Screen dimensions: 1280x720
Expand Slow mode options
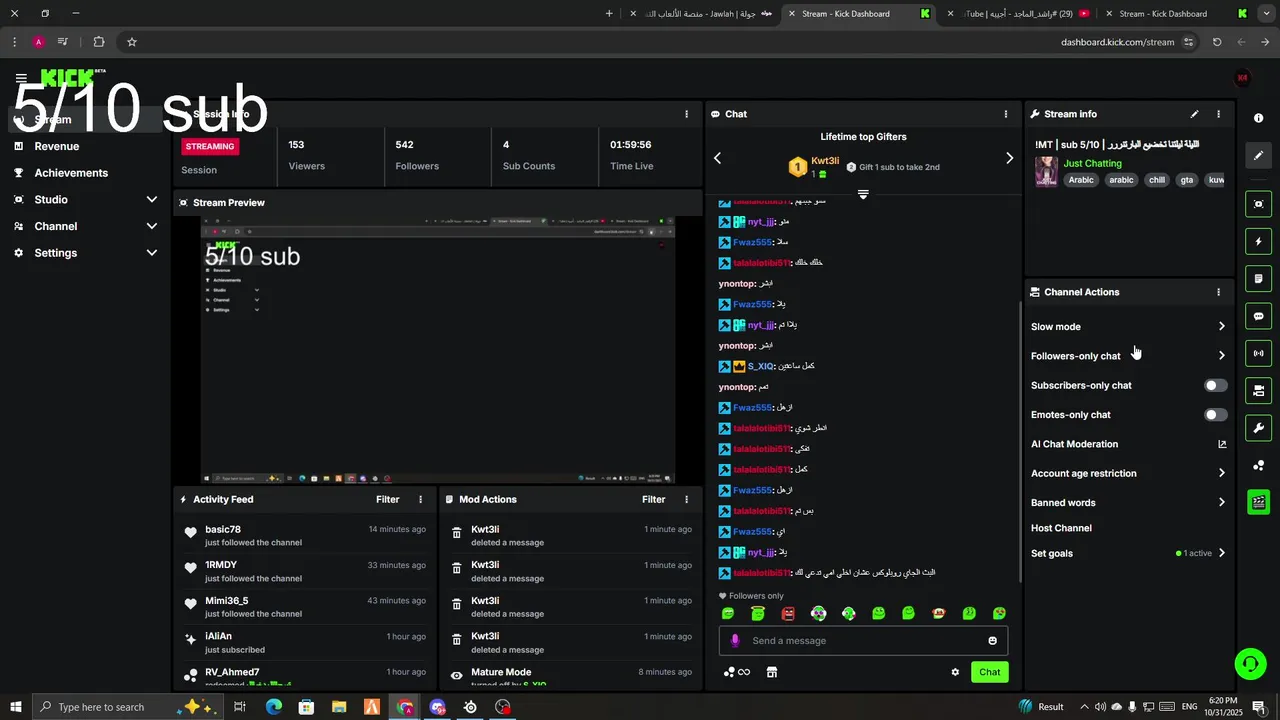[1222, 326]
